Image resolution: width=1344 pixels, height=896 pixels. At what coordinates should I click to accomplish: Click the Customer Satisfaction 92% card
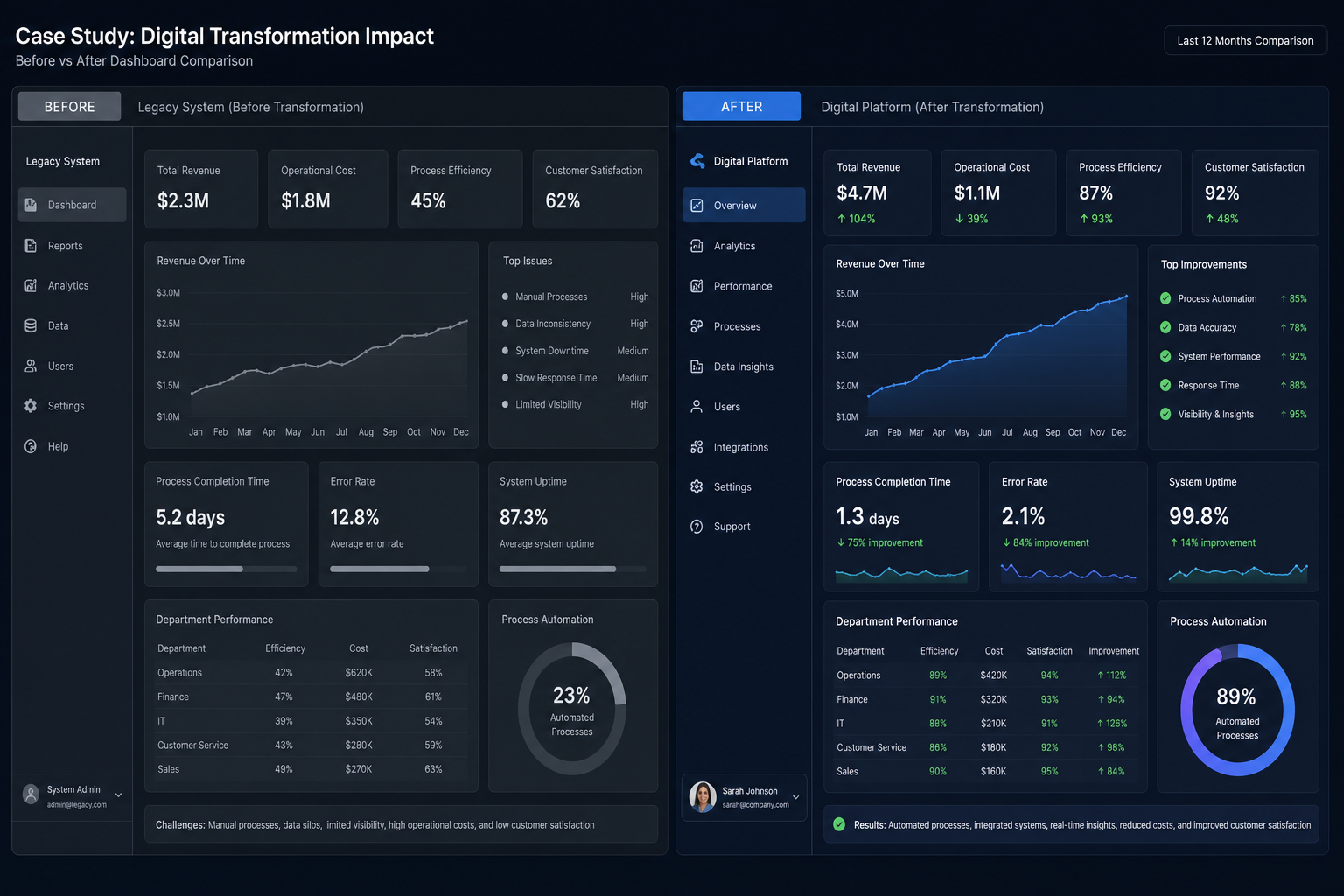pyautogui.click(x=1255, y=192)
